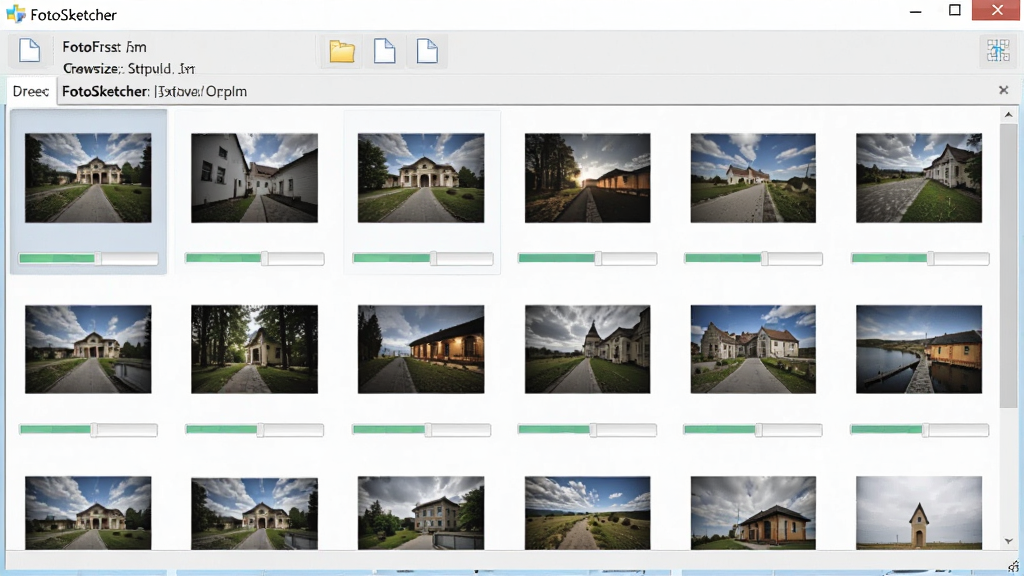Click the scrollbar up arrow
1024x576 pixels.
tap(1008, 115)
